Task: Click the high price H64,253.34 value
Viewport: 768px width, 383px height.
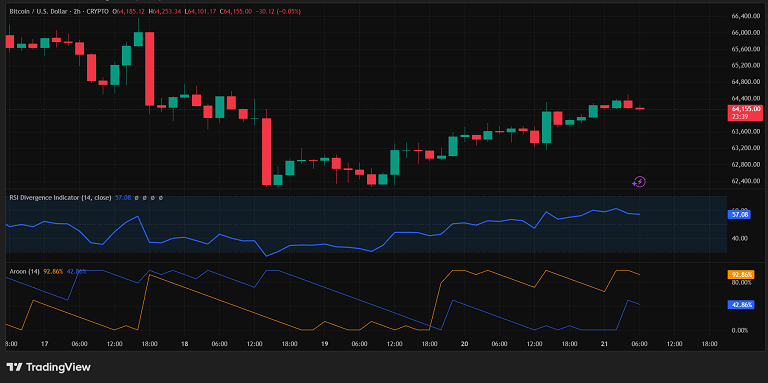Action: 166,11
